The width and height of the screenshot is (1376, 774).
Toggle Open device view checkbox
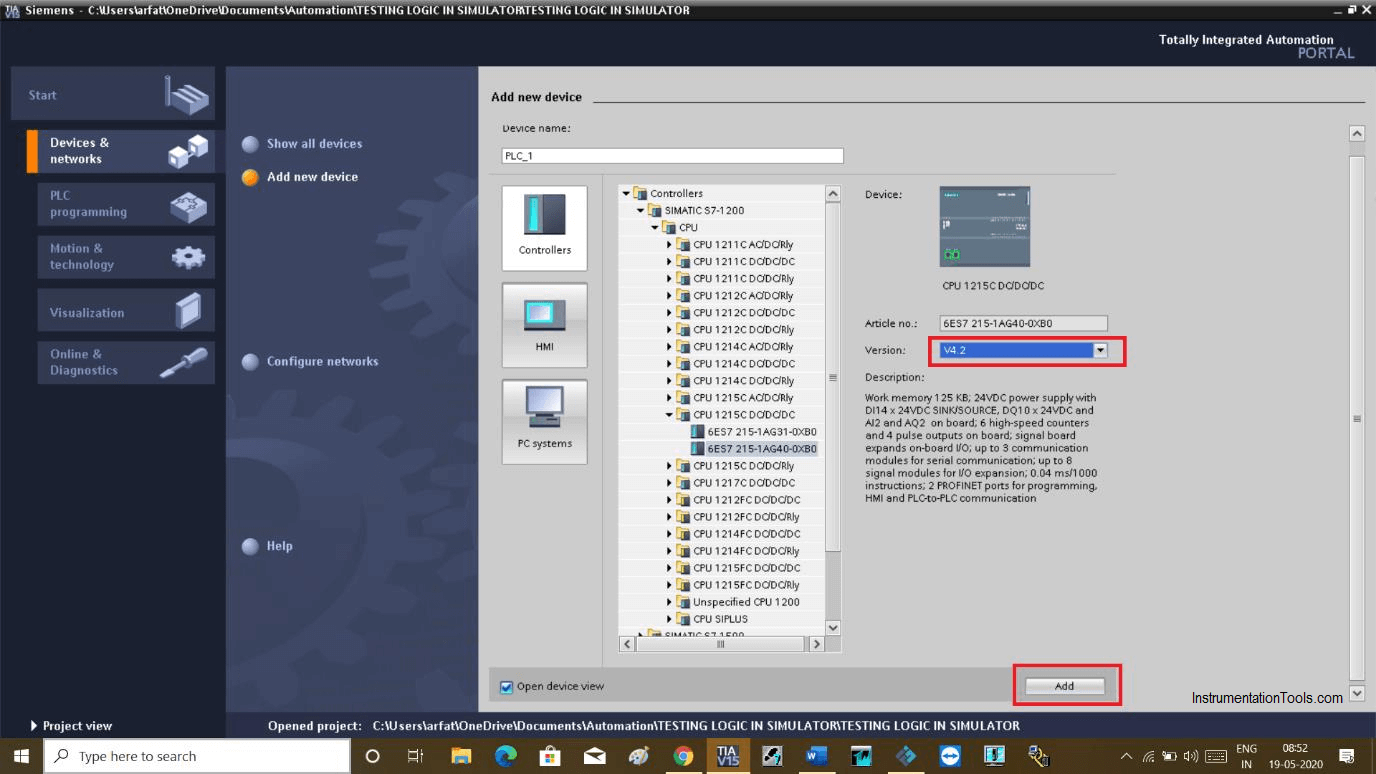tap(506, 687)
